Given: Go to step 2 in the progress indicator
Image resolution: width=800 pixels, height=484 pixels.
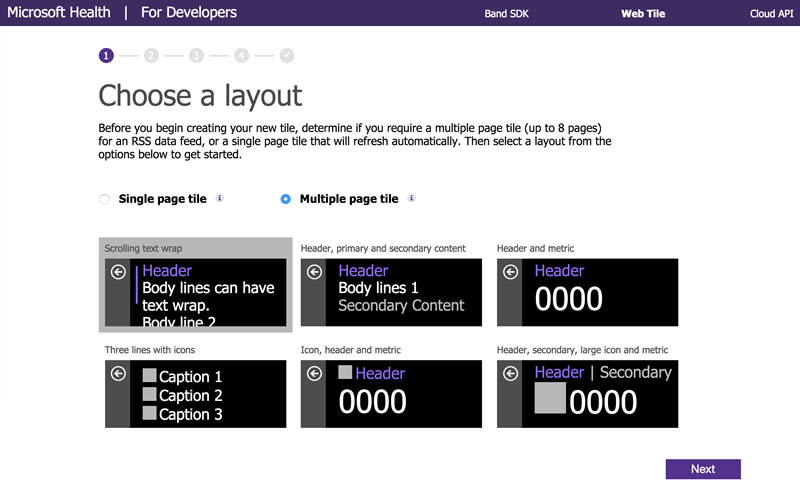Looking at the screenshot, I should (151, 55).
